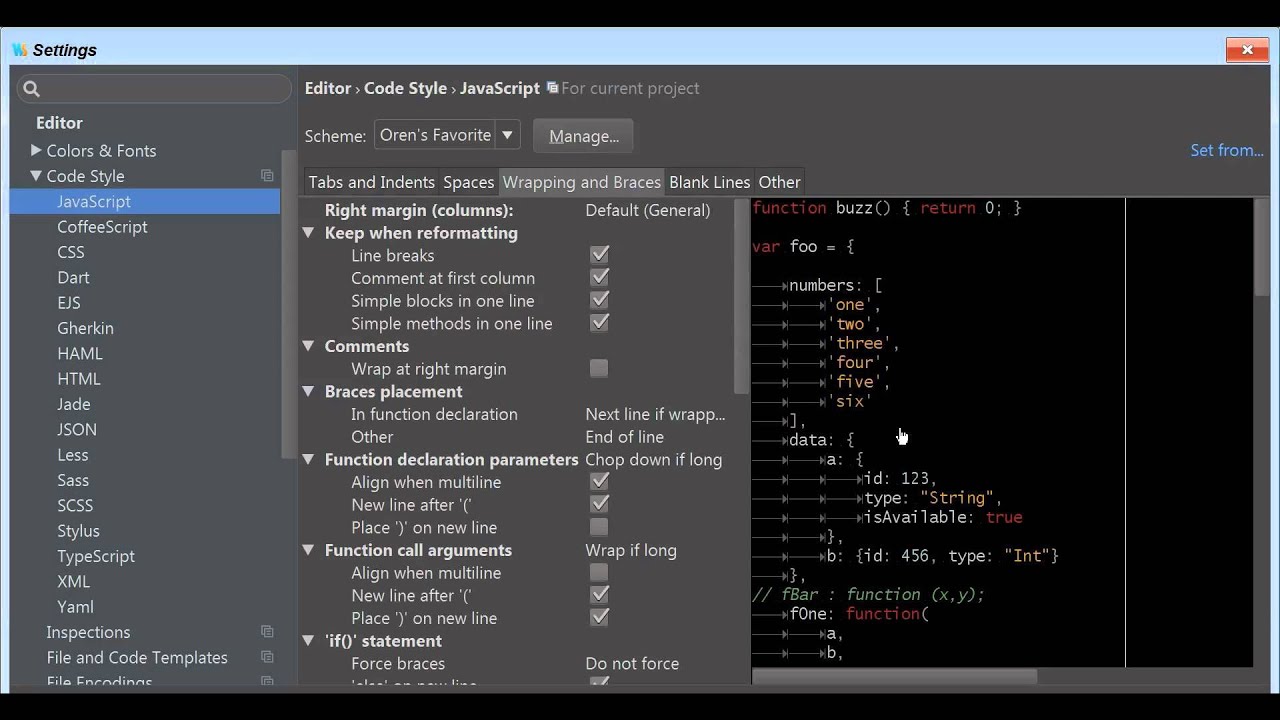Open JSON code style settings
1280x720 pixels.
coord(77,429)
